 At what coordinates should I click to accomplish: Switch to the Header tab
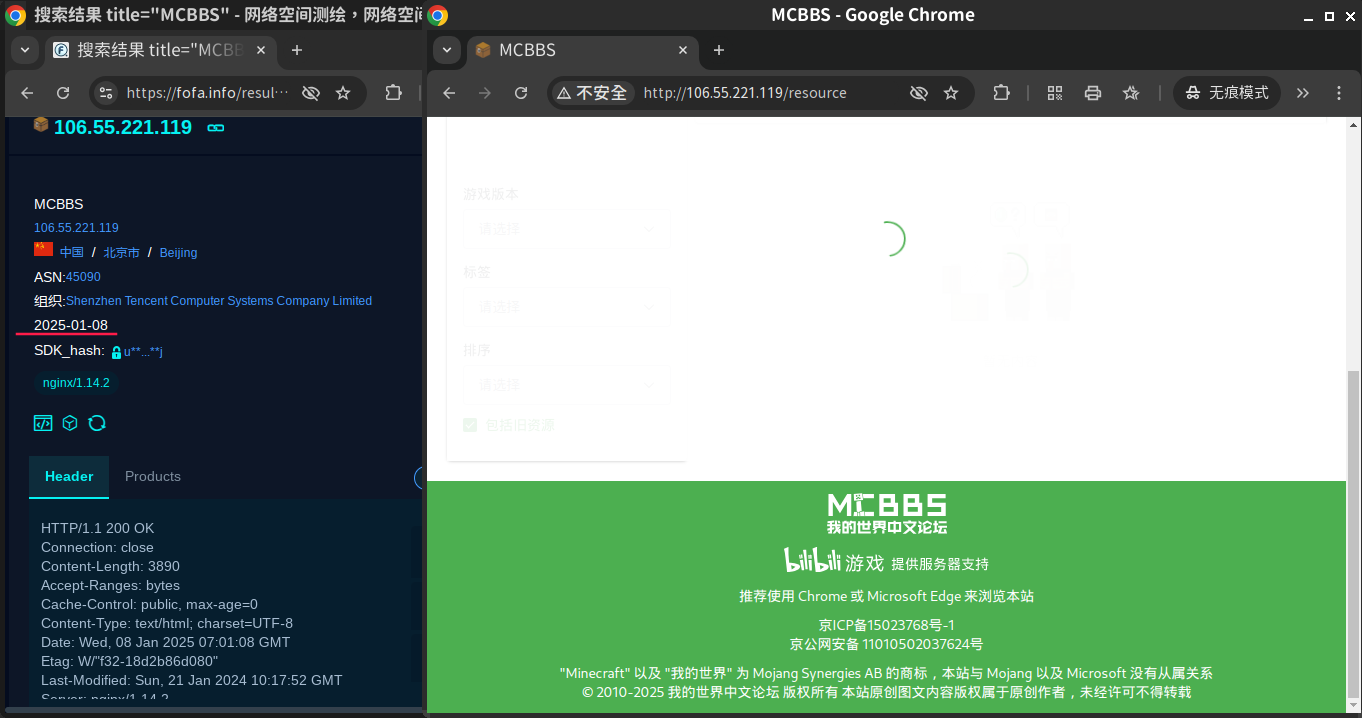pyautogui.click(x=69, y=477)
